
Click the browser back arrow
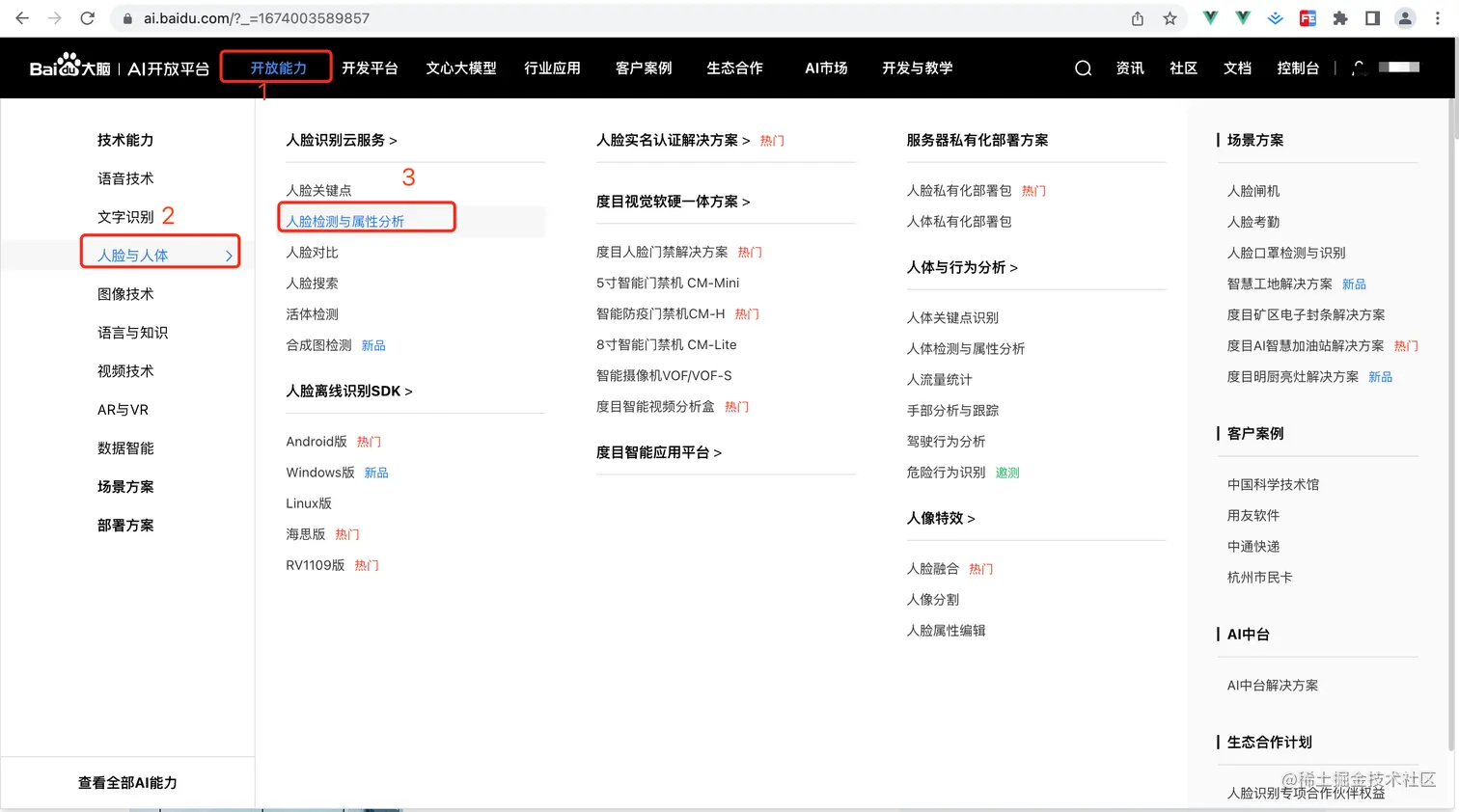click(22, 18)
